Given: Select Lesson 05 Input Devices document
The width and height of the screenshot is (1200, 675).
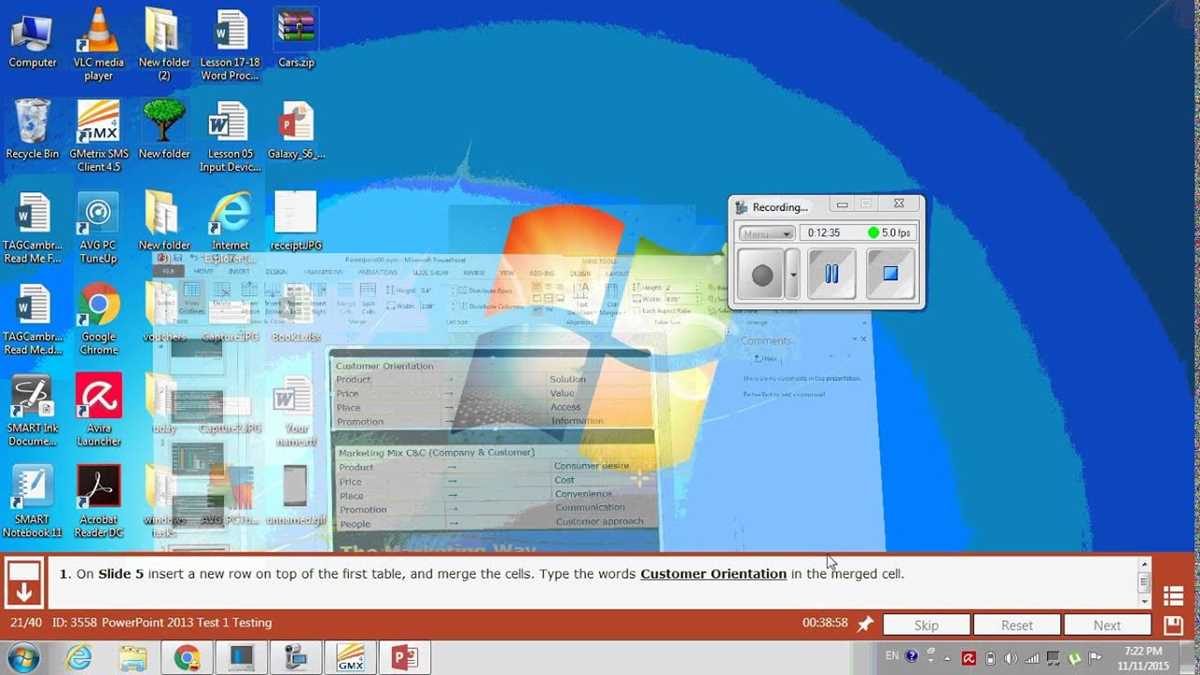Looking at the screenshot, I should tap(230, 136).
